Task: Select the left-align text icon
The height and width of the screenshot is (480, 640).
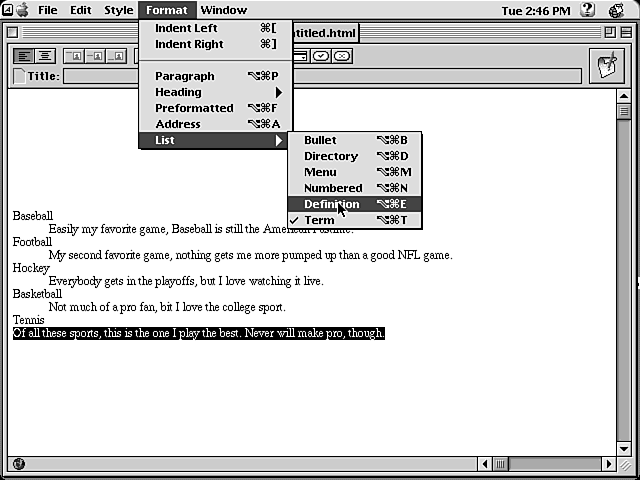Action: [24, 56]
